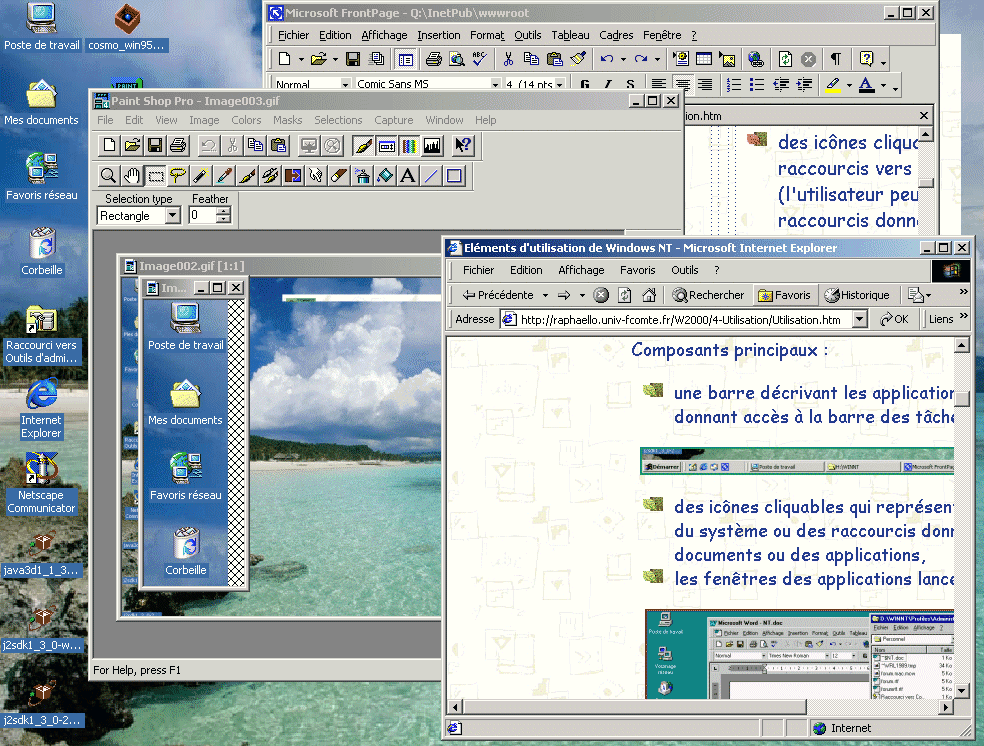This screenshot has width=984, height=746.
Task: Choose the Flood Fill bucket tool
Action: [x=385, y=177]
